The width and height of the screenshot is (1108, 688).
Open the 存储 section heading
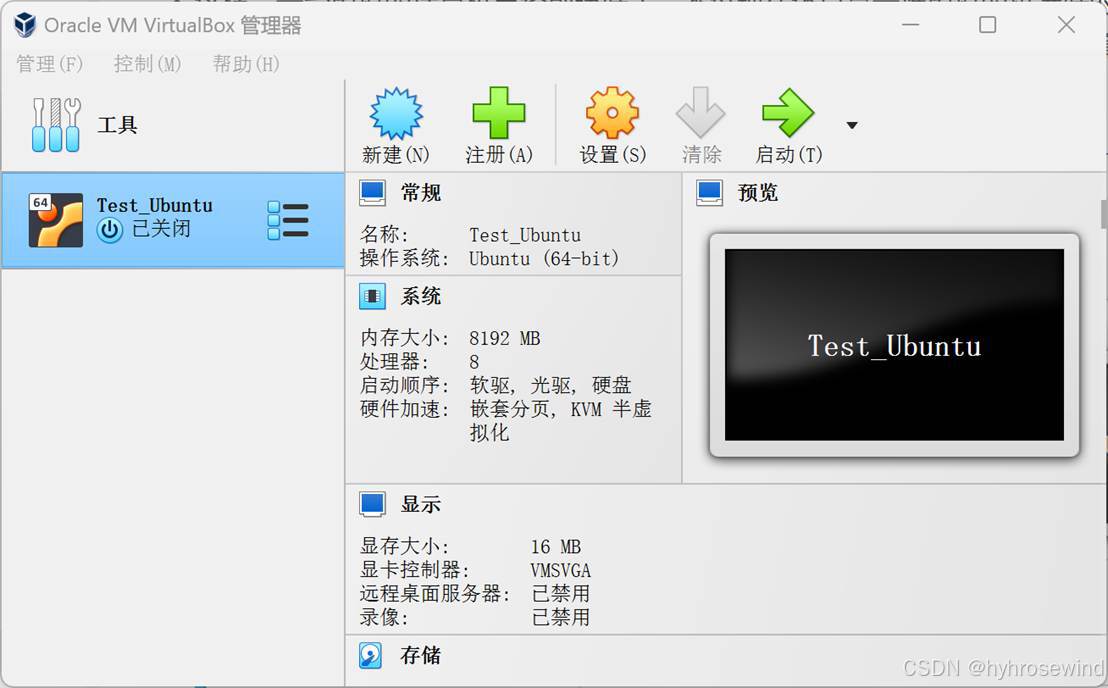coord(421,656)
